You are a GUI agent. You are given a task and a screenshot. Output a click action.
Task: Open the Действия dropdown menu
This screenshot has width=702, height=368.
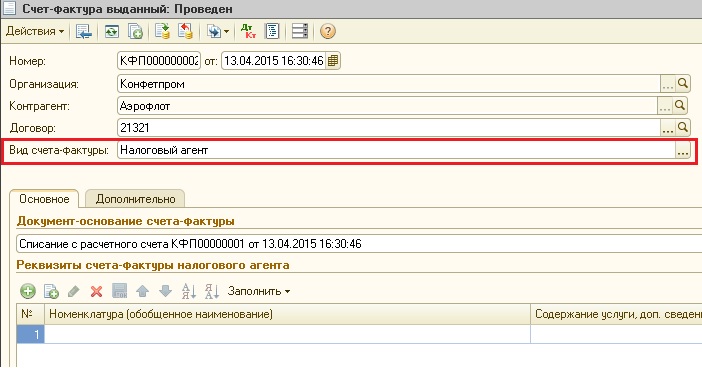(x=35, y=31)
